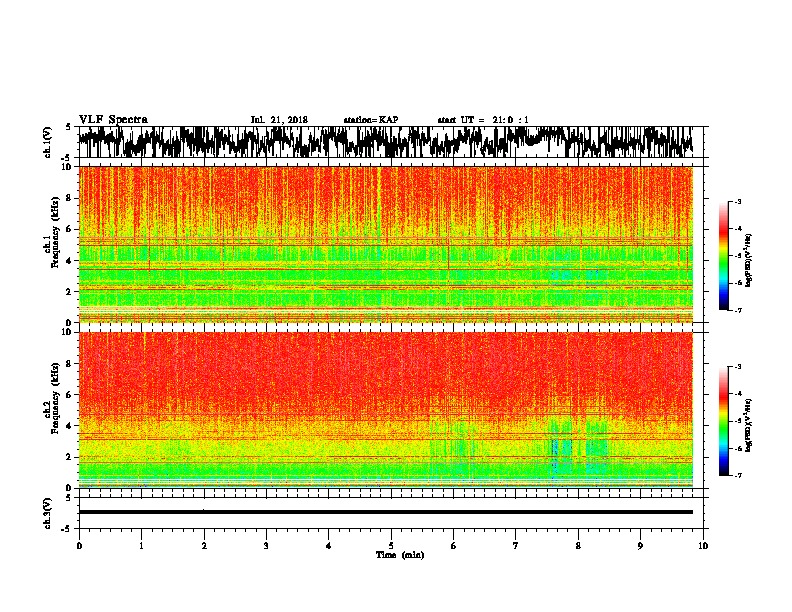The height and width of the screenshot is (612, 792).
Task: Click the '-3' tick on ch.2 colorbar
Action: [738, 366]
